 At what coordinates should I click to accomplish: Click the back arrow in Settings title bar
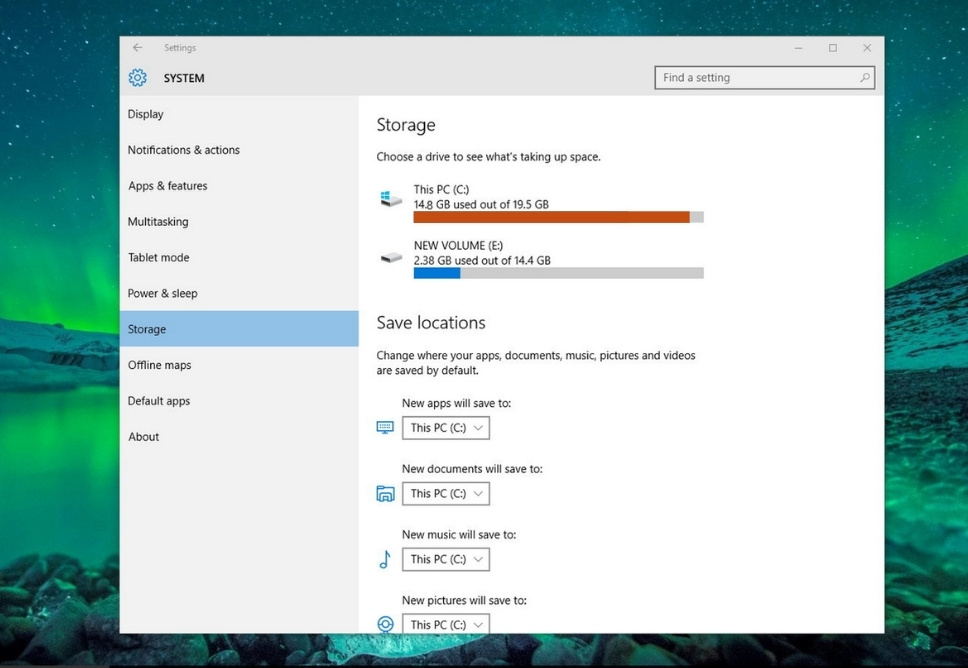pos(138,48)
